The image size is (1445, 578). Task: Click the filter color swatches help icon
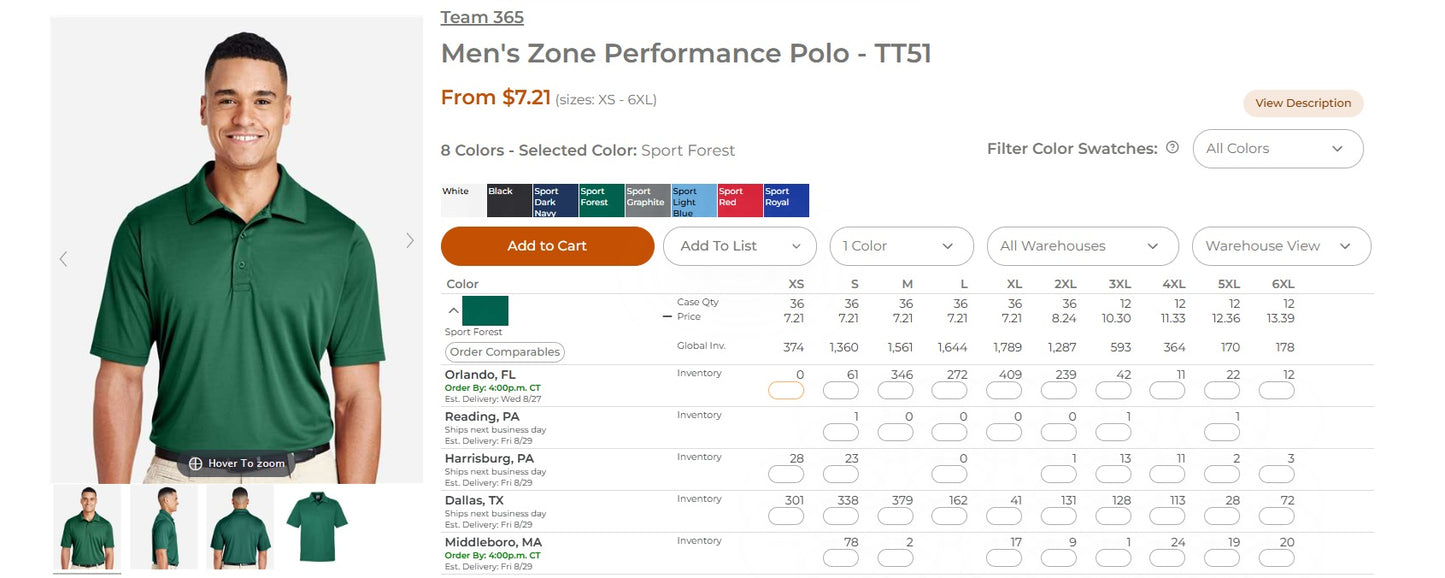1172,147
